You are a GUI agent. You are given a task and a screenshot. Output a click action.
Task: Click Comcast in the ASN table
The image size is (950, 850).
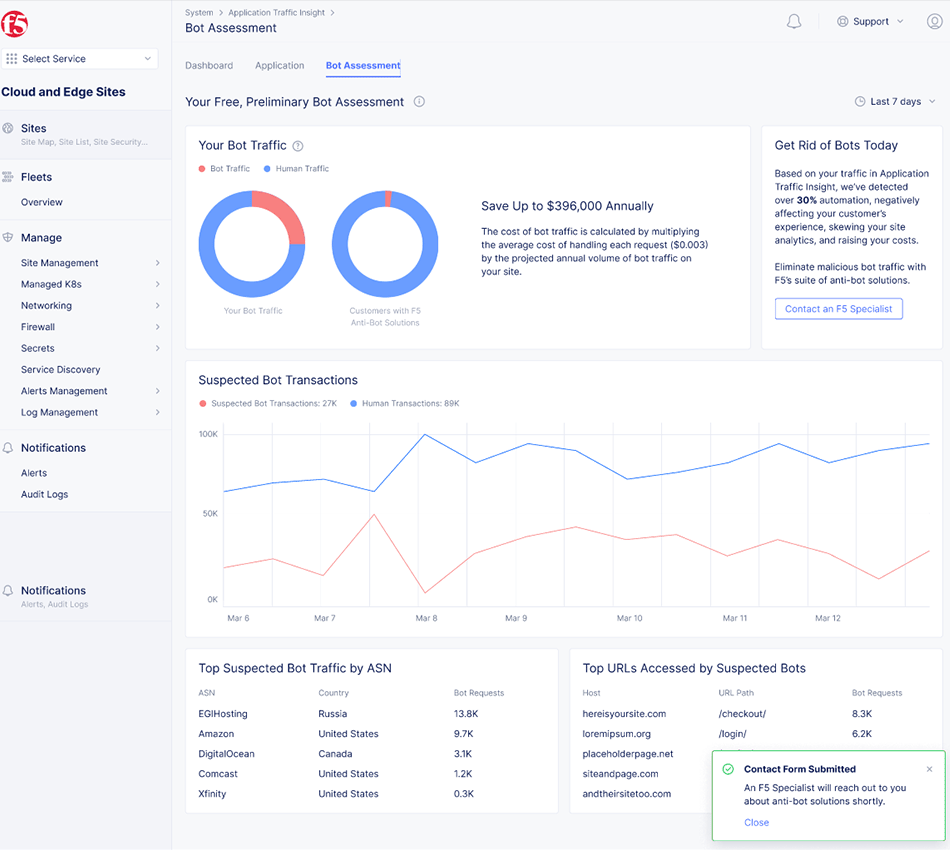tap(218, 774)
